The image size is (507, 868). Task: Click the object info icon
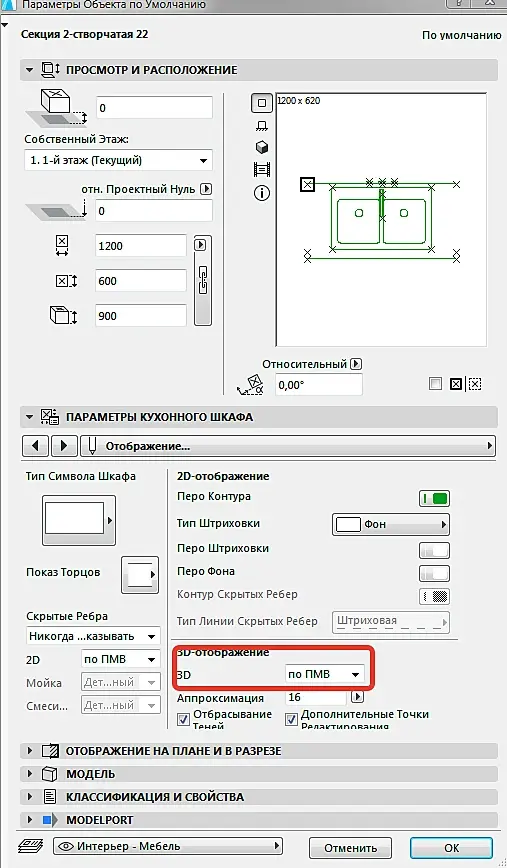coord(262,193)
